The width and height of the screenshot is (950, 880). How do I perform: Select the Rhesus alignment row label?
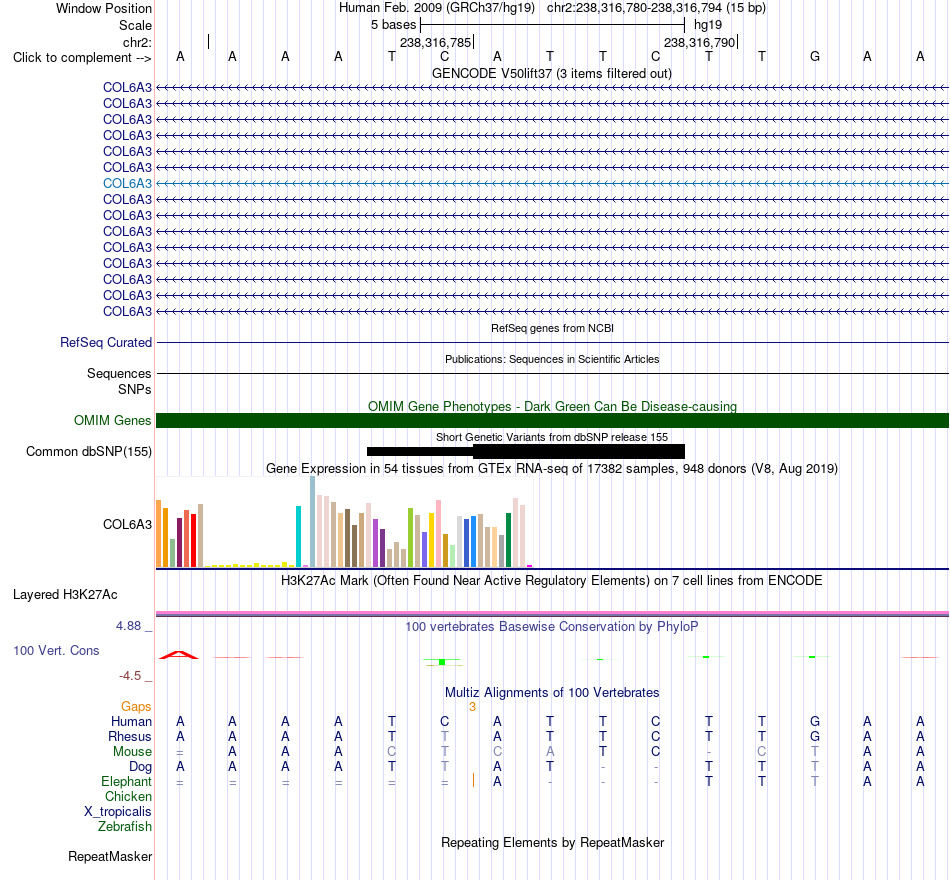click(x=130, y=736)
